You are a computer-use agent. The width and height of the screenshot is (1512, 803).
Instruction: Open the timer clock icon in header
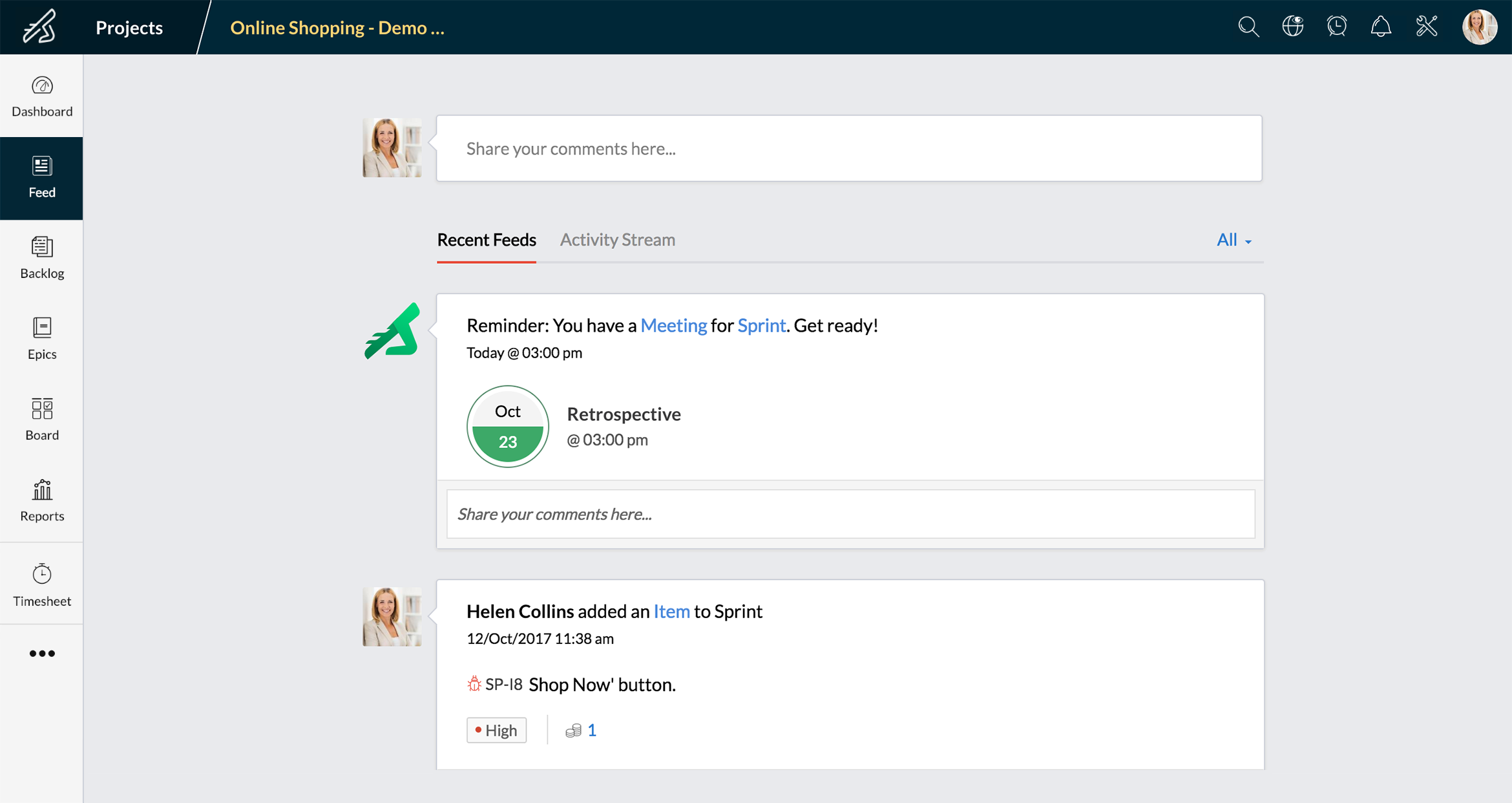point(1337,27)
